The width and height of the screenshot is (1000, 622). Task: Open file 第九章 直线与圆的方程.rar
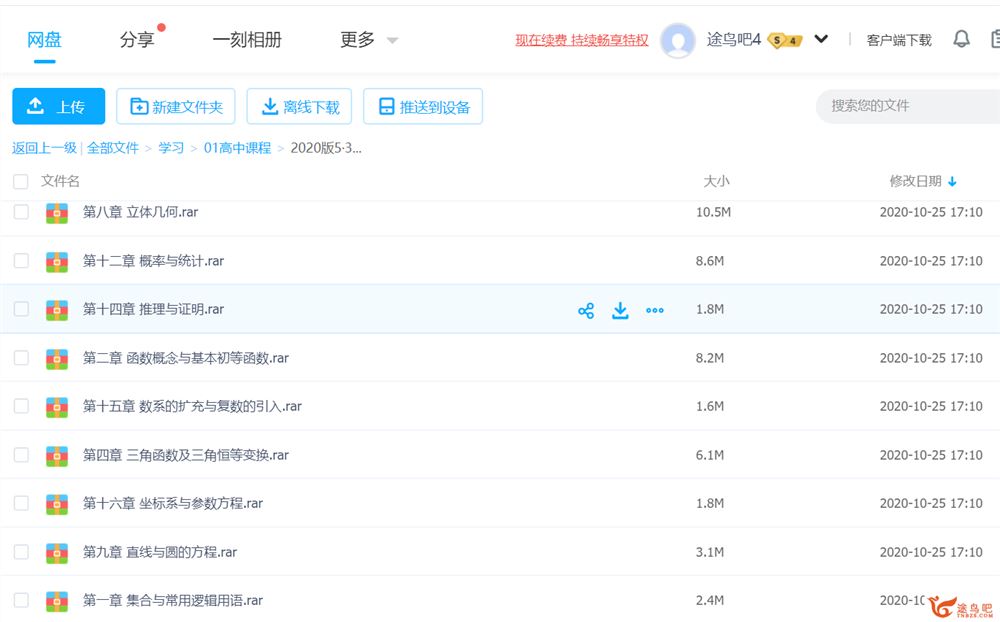tap(159, 552)
